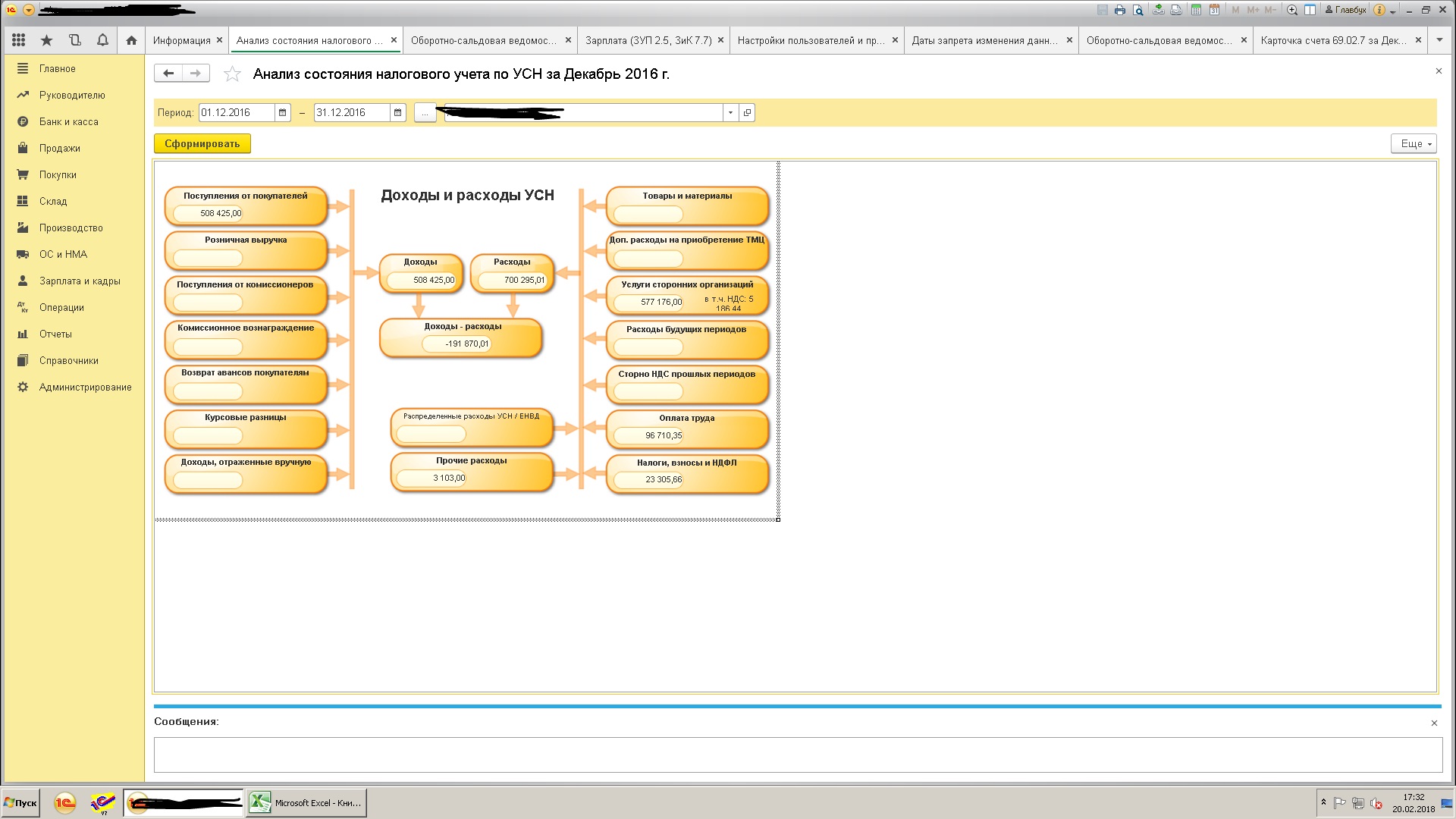Click the Сформировать button
The height and width of the screenshot is (819, 1456).
pos(202,143)
